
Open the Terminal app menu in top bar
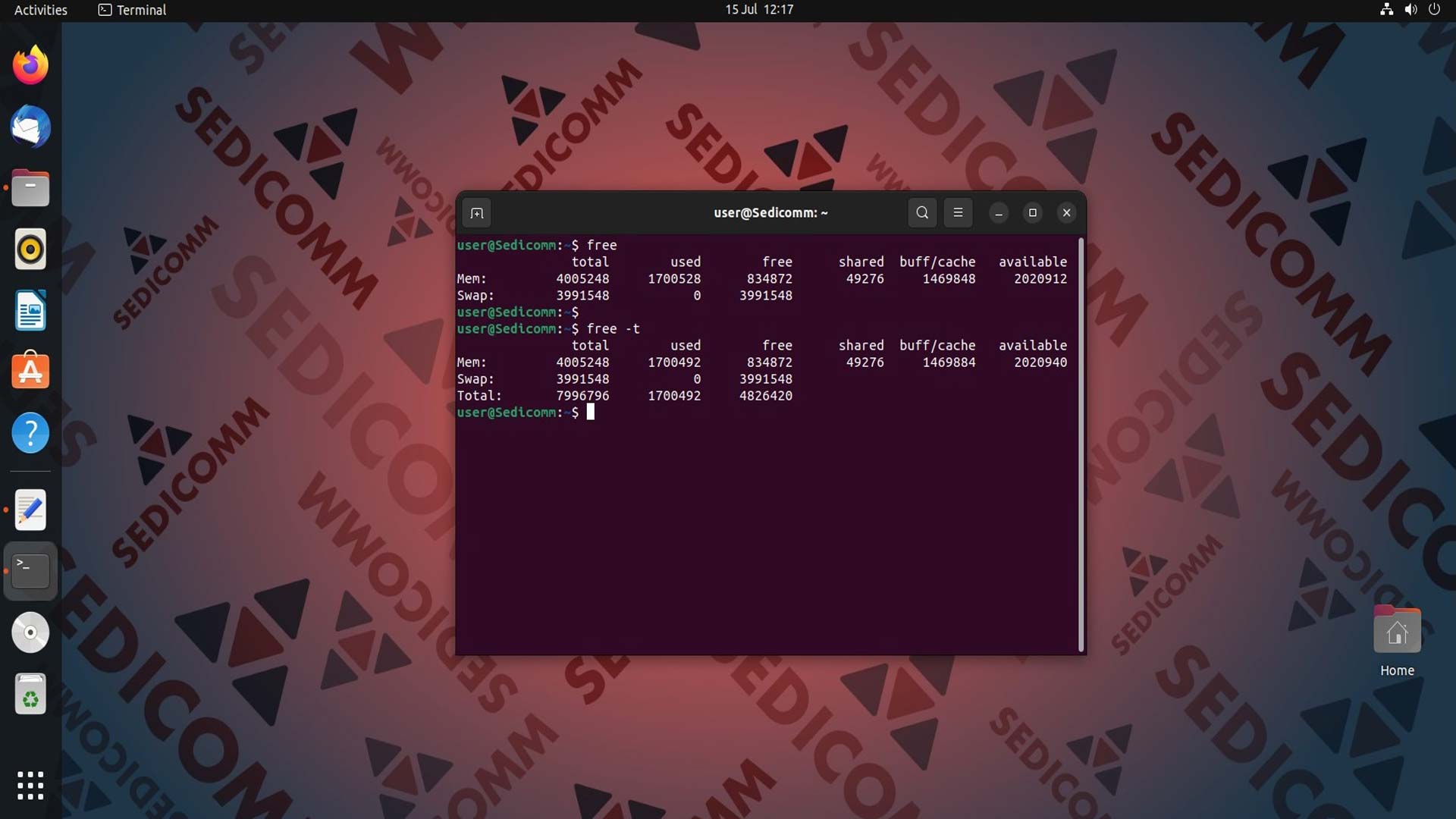(133, 10)
